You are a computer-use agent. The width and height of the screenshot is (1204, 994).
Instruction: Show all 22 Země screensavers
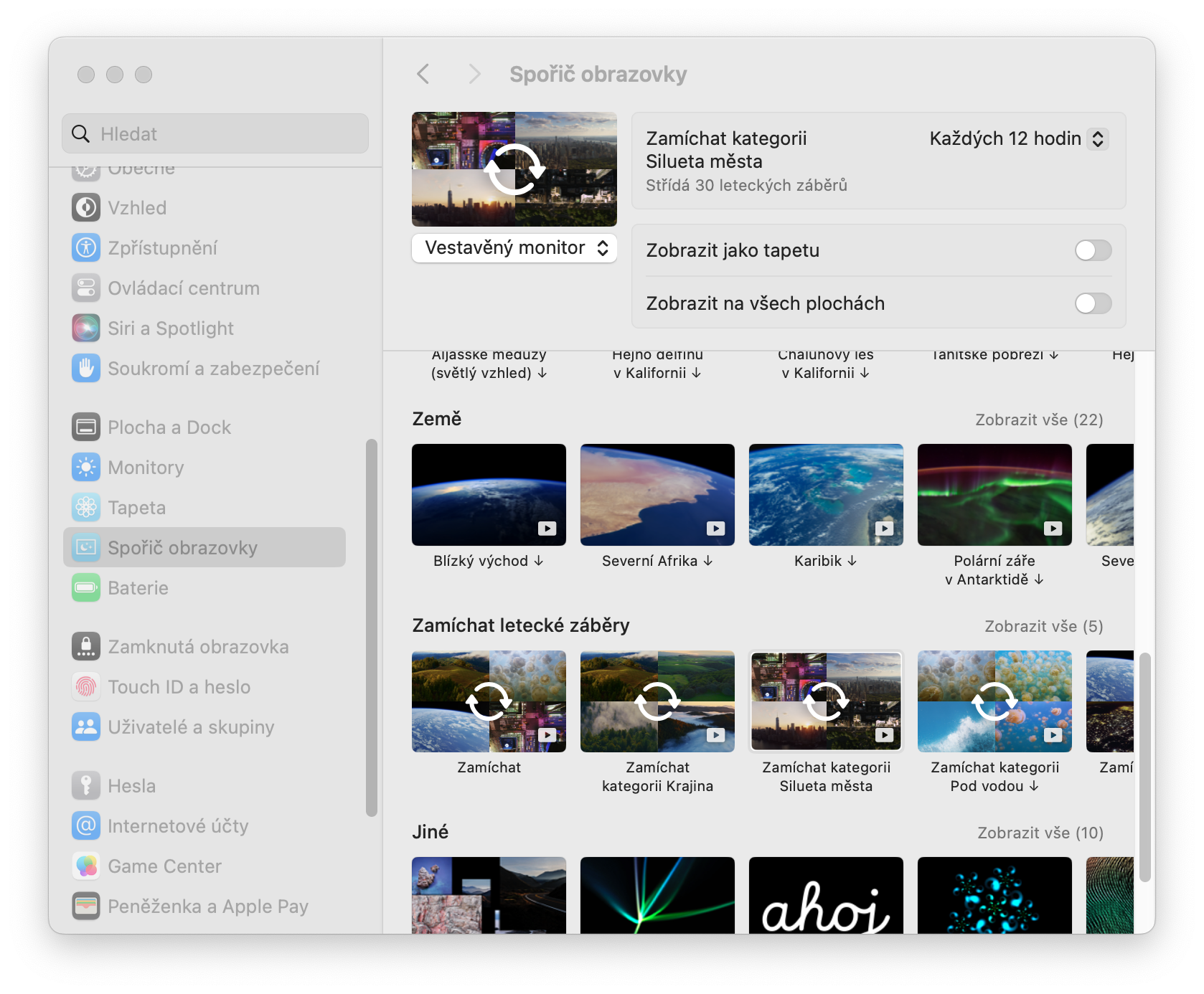click(1039, 420)
